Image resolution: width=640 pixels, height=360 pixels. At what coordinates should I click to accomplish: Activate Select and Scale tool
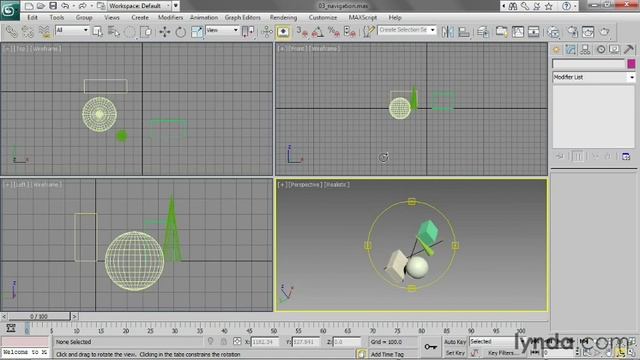[x=197, y=31]
